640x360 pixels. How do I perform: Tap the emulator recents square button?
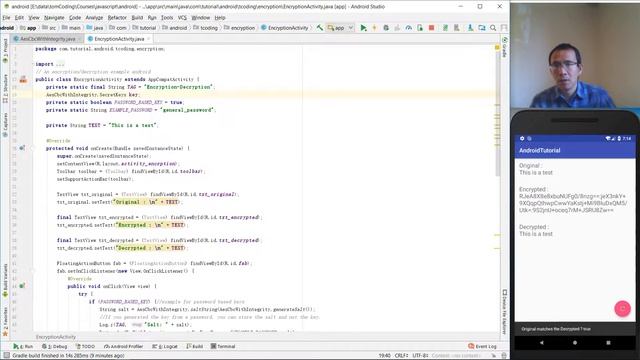608,343
